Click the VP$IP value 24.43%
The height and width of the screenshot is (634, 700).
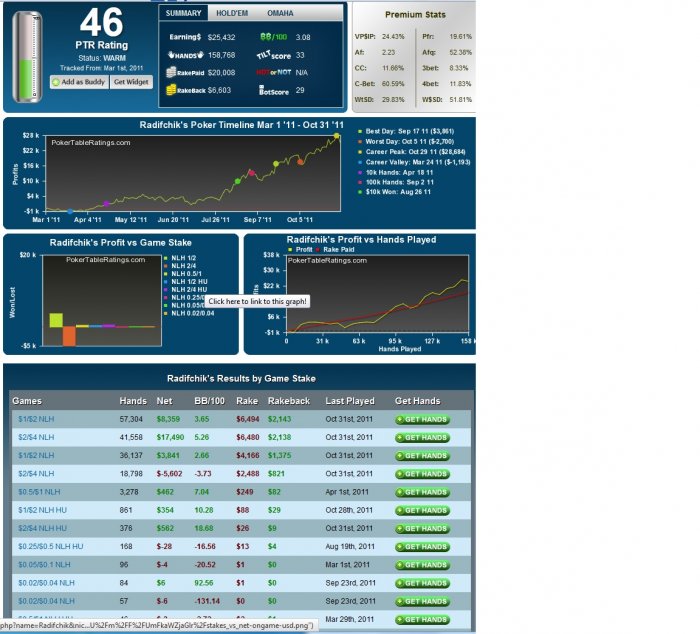tap(393, 37)
